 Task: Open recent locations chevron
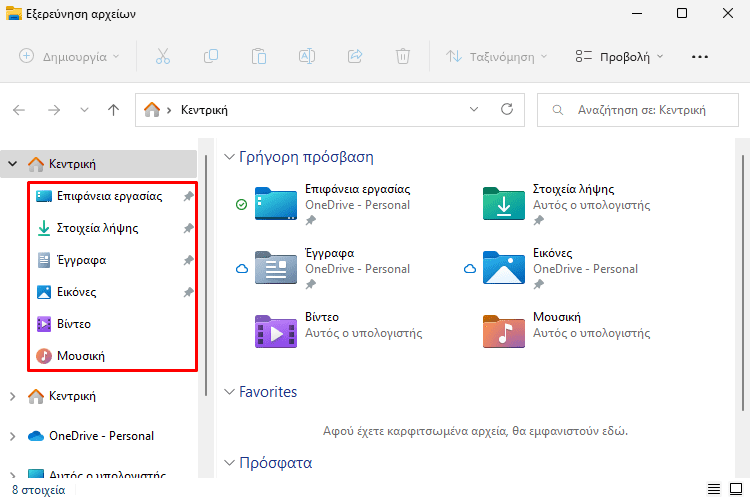[84, 110]
